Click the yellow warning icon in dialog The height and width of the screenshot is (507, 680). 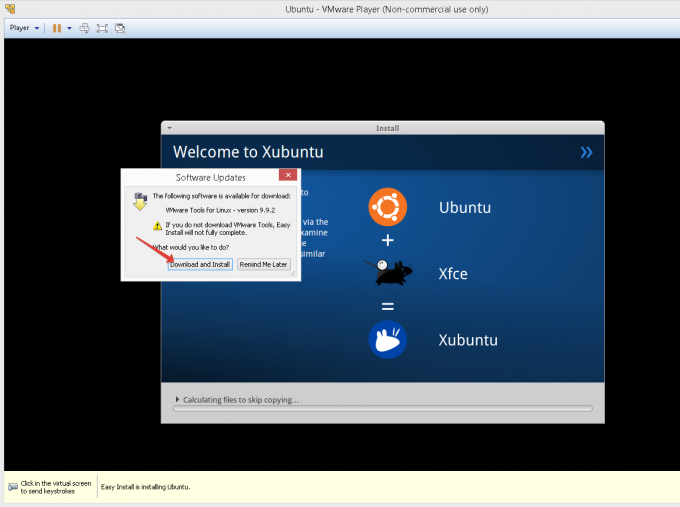click(157, 226)
